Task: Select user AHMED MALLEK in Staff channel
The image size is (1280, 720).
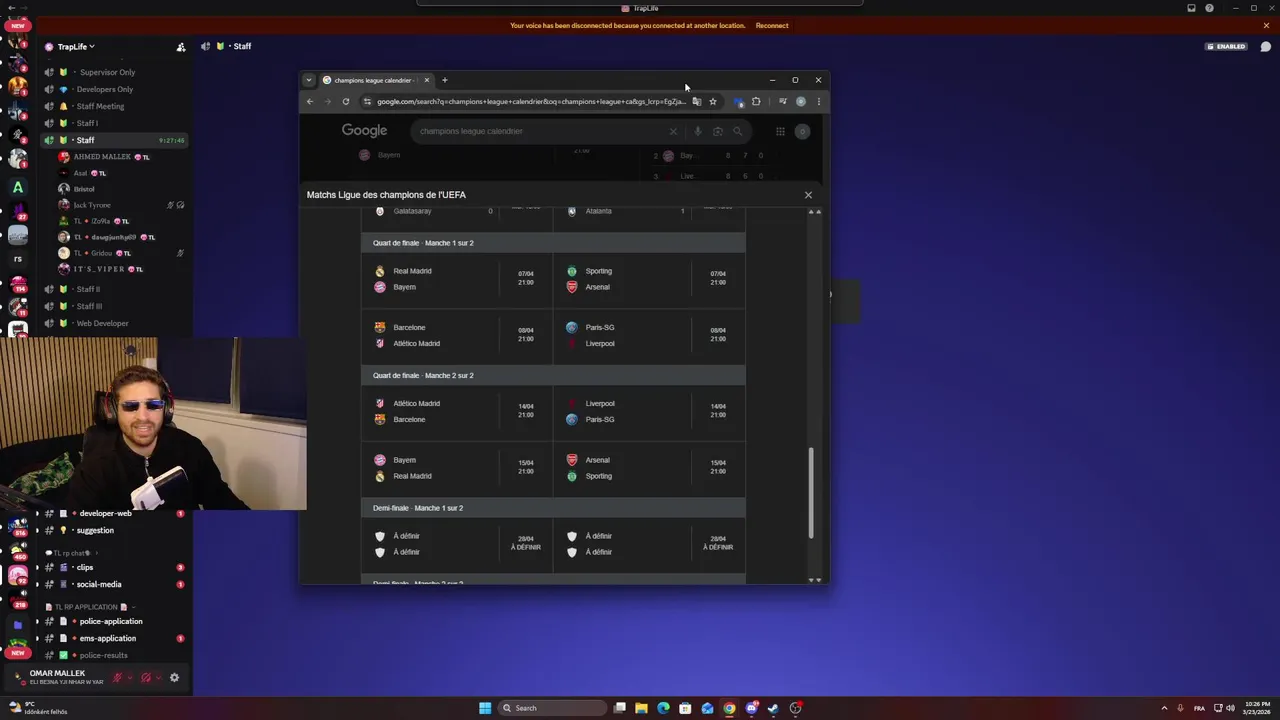Action: click(x=102, y=157)
